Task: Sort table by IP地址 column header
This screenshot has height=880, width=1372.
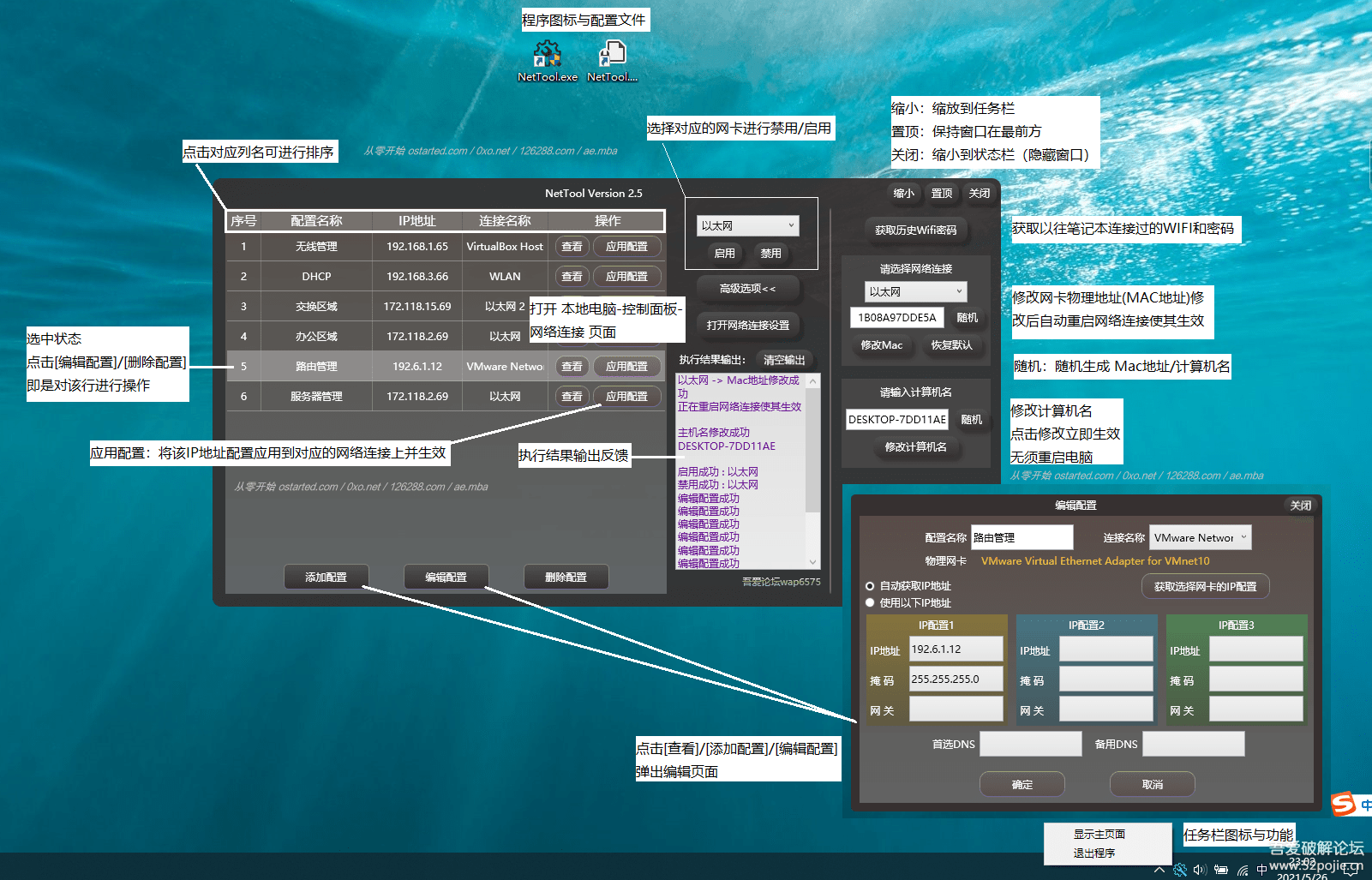Action: (417, 221)
